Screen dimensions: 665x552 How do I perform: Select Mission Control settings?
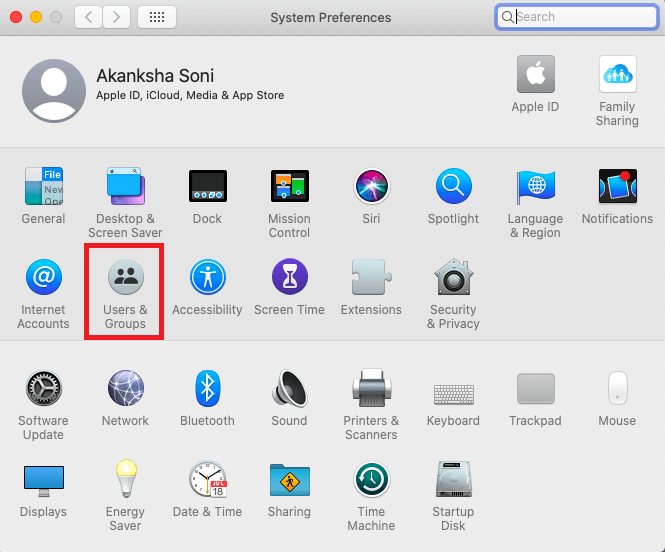(x=289, y=186)
